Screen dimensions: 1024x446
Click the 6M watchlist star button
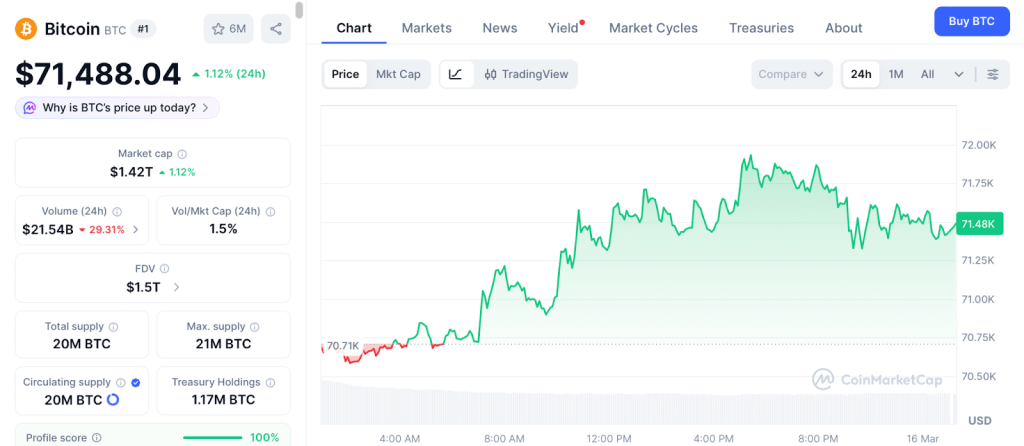[x=229, y=28]
